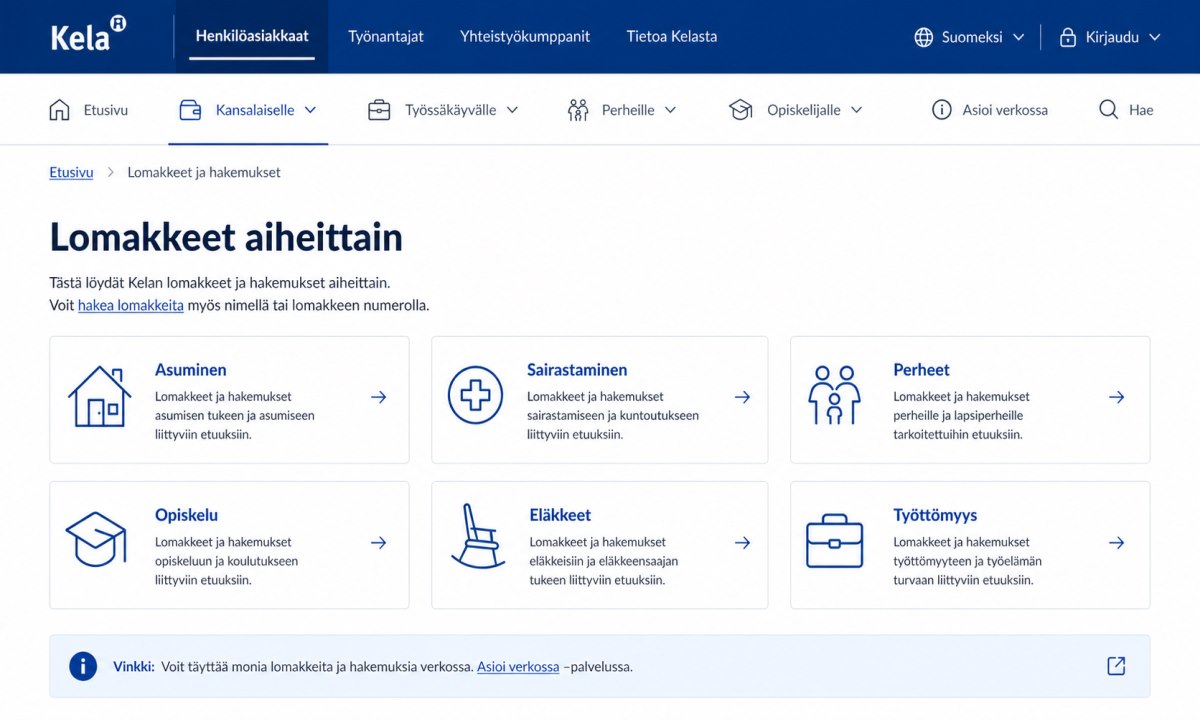The height and width of the screenshot is (720, 1200).
Task: Switch to the Yhteistyökumppanit tab
Action: 525,36
